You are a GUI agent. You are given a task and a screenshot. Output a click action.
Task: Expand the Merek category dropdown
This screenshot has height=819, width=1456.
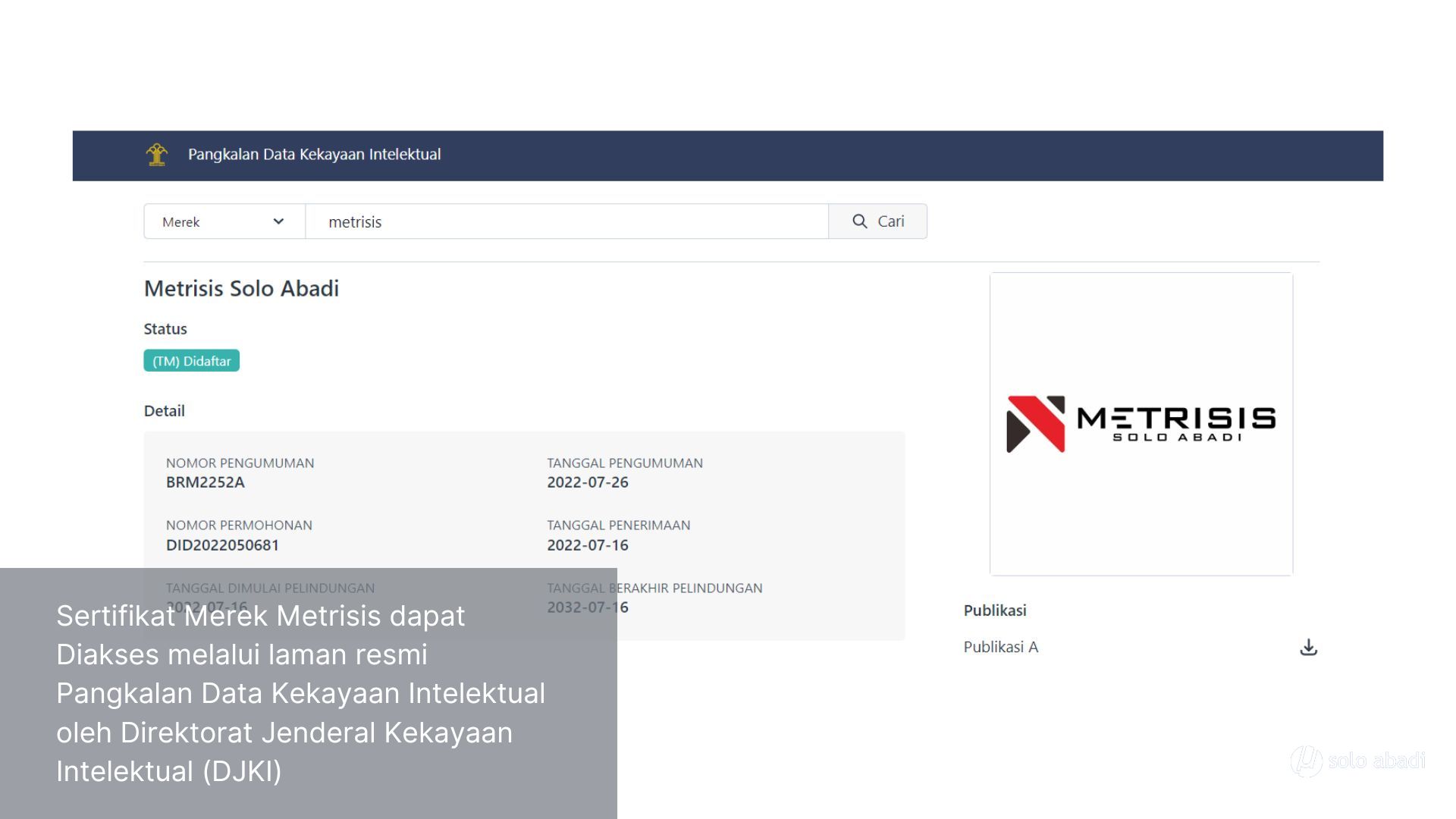224,221
